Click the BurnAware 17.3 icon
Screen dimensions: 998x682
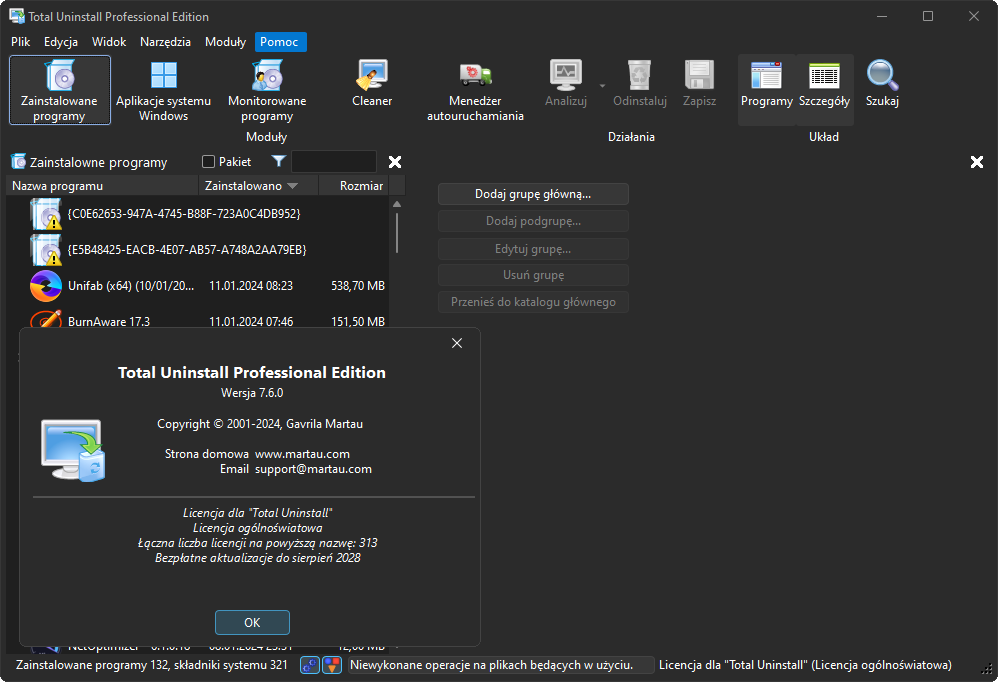coord(46,318)
